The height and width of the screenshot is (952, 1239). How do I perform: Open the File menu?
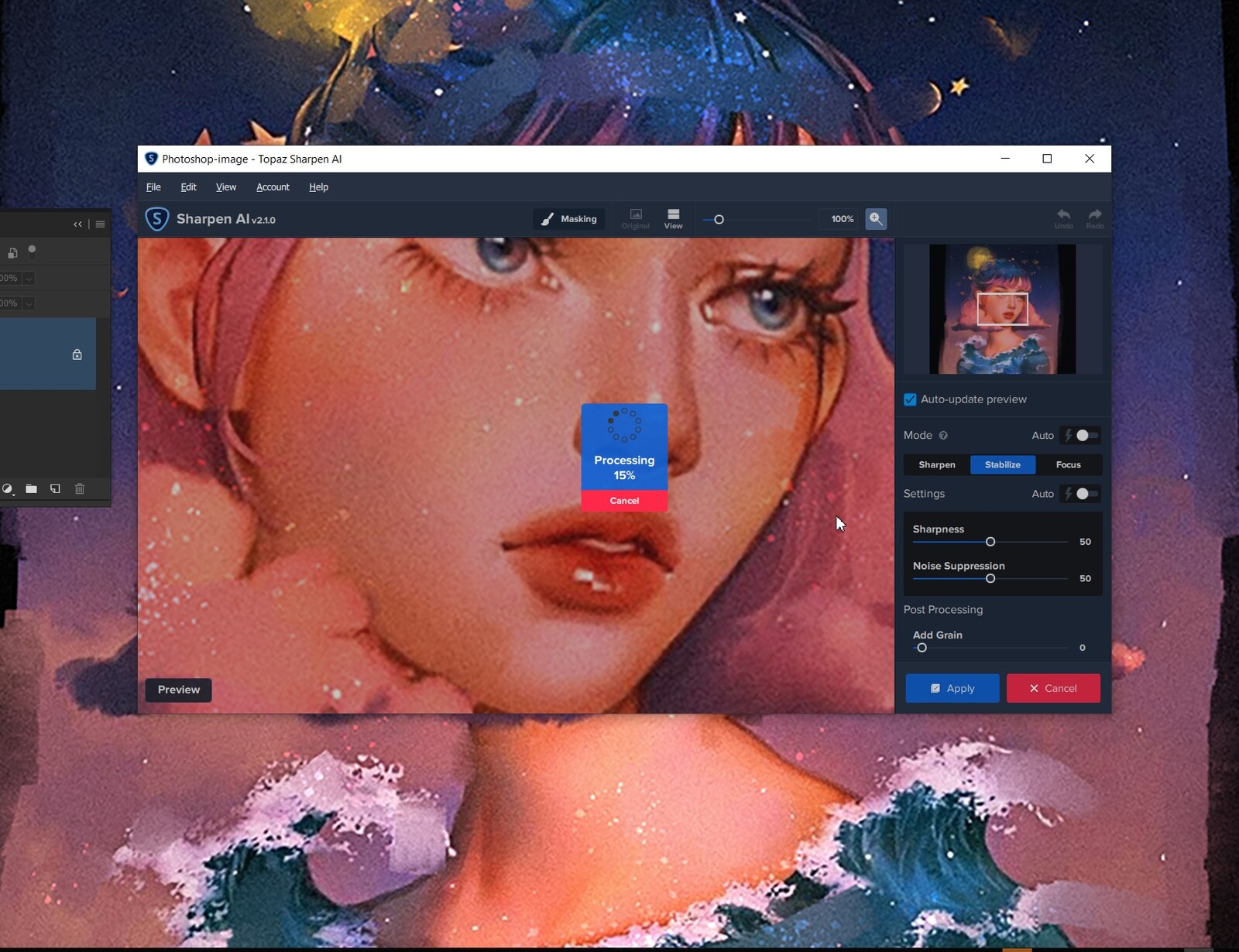(x=153, y=187)
